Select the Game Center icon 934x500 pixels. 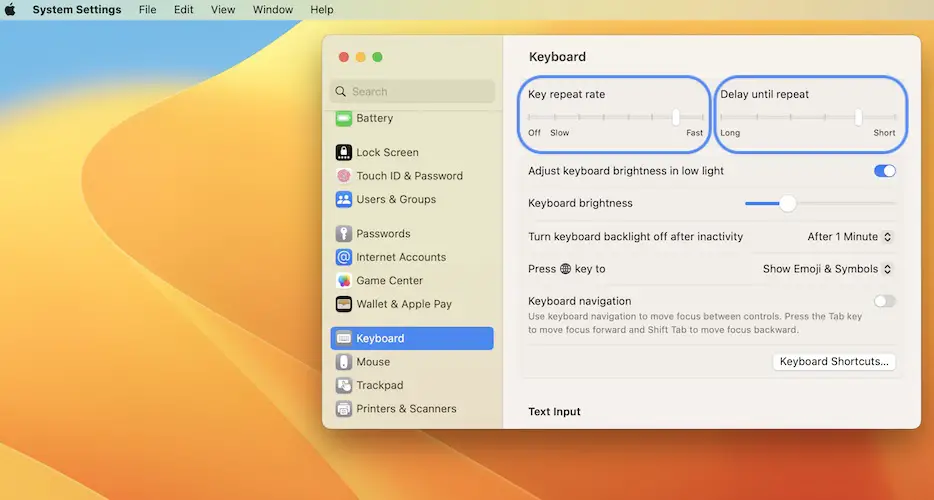[x=344, y=281]
